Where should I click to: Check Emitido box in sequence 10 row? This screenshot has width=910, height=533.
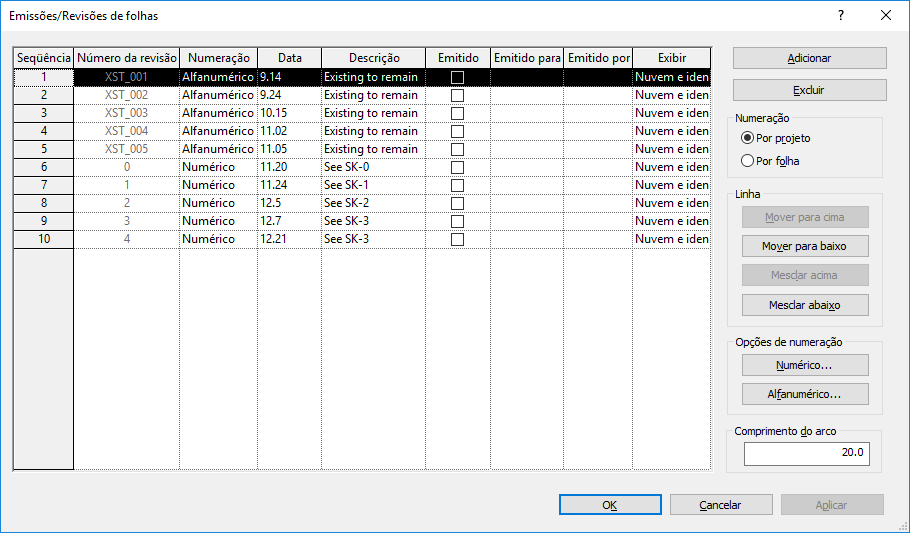(457, 239)
